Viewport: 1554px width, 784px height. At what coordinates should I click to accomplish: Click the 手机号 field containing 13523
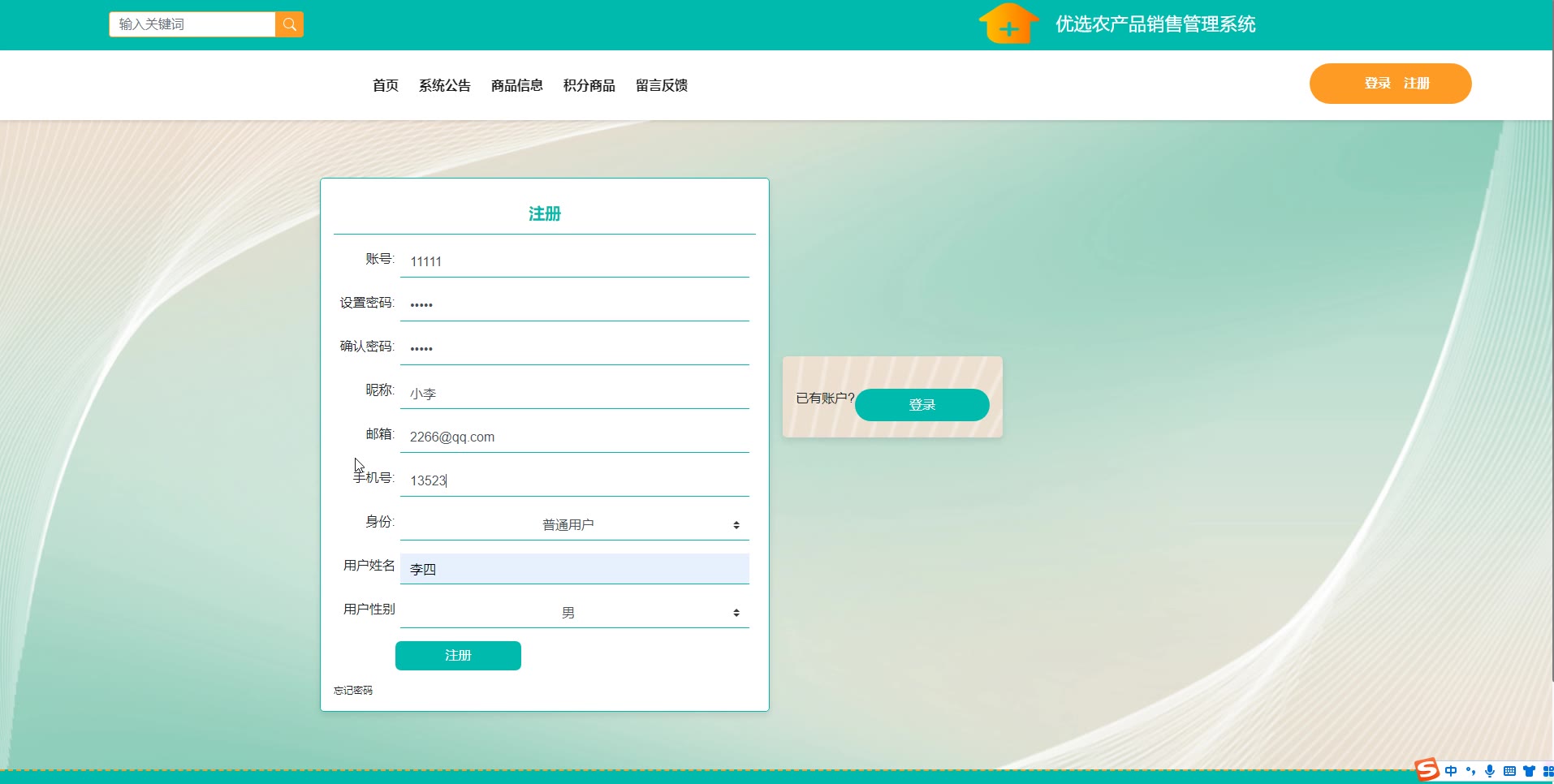pos(575,480)
